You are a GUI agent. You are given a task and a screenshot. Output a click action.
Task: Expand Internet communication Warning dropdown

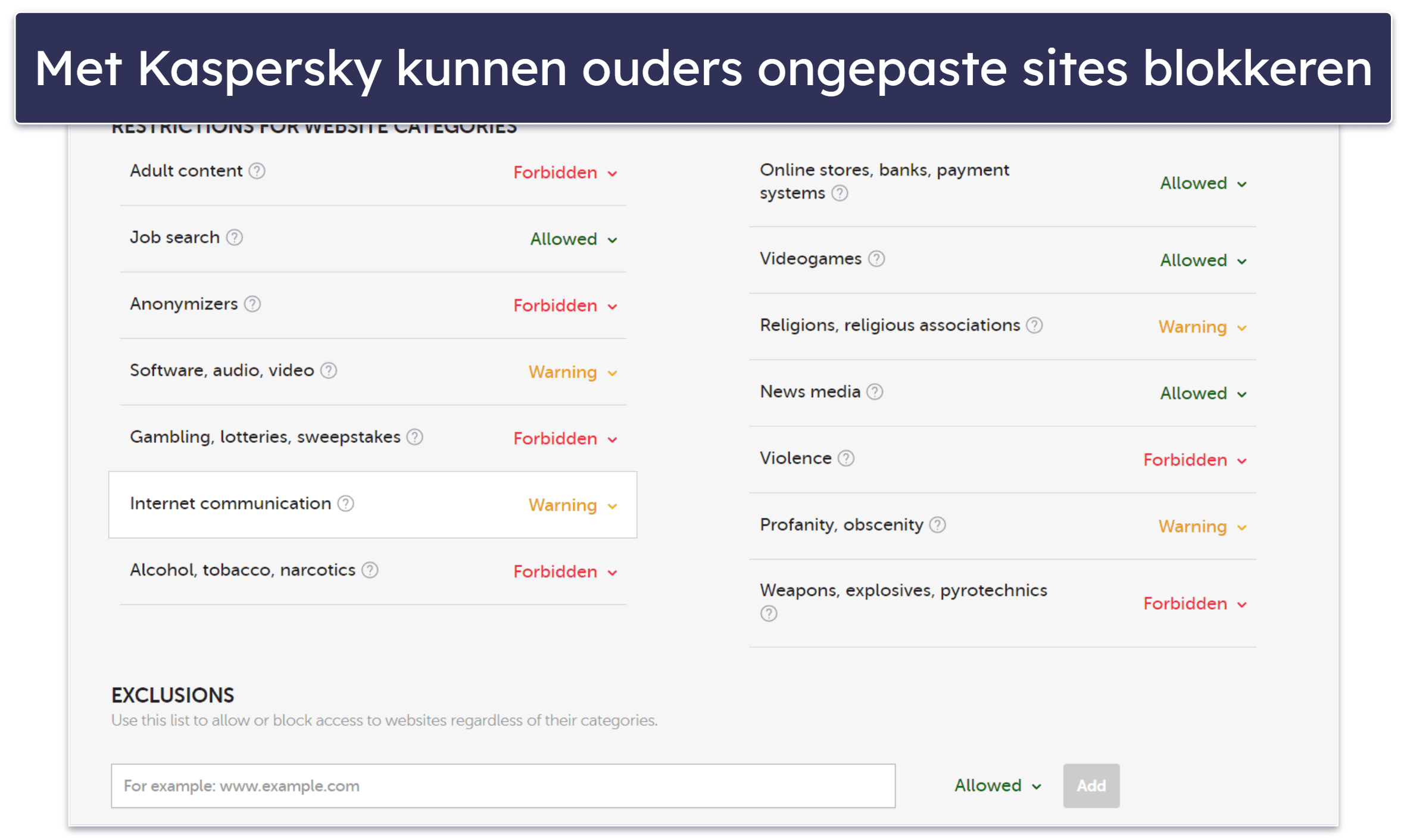pyautogui.click(x=573, y=505)
